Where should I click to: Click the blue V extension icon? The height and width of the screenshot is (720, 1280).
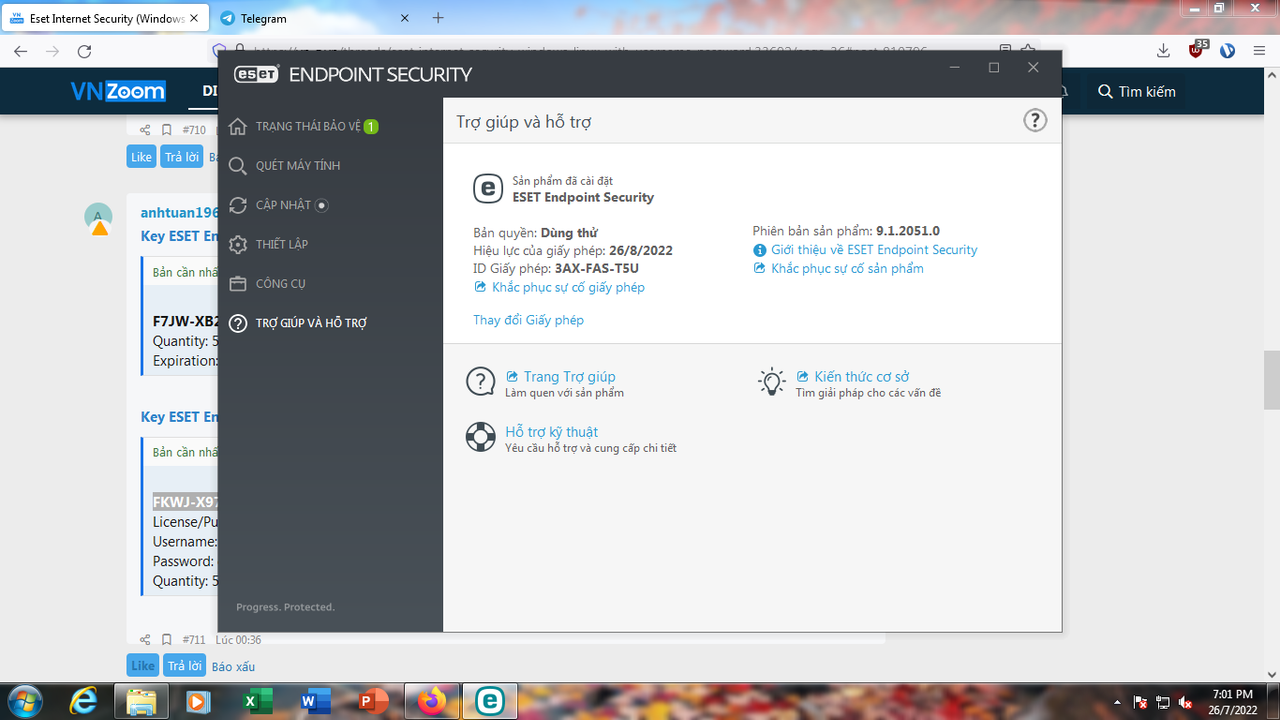1228,51
